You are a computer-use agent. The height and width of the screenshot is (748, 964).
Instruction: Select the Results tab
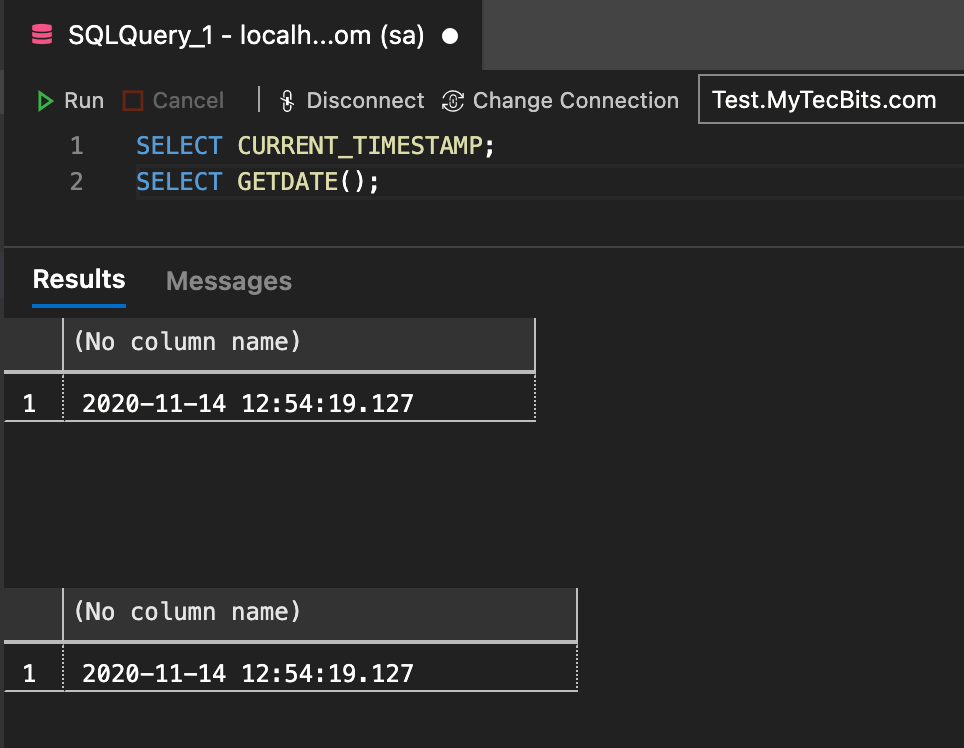click(78, 281)
